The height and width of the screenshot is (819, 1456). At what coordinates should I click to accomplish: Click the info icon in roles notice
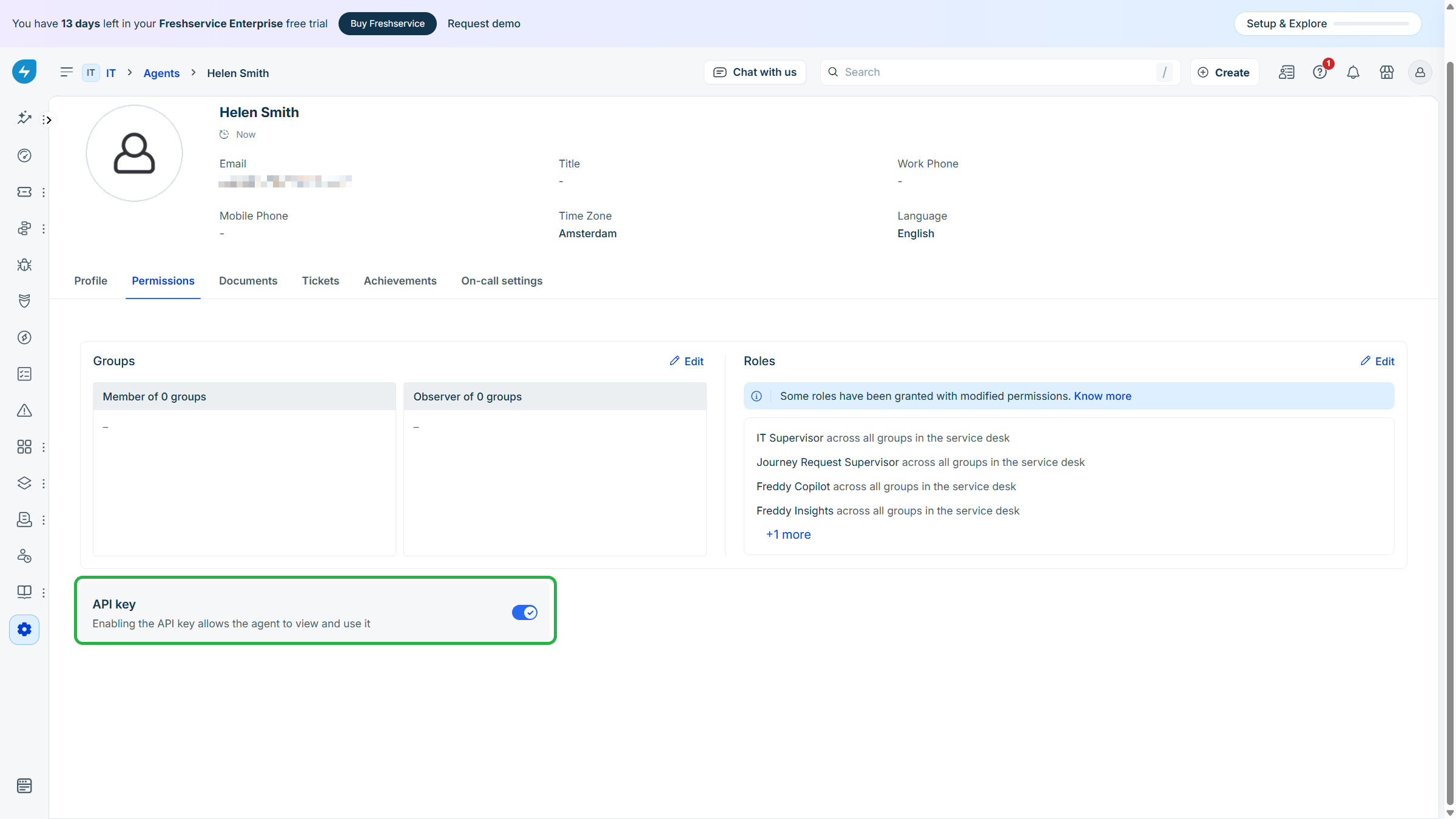tap(757, 396)
